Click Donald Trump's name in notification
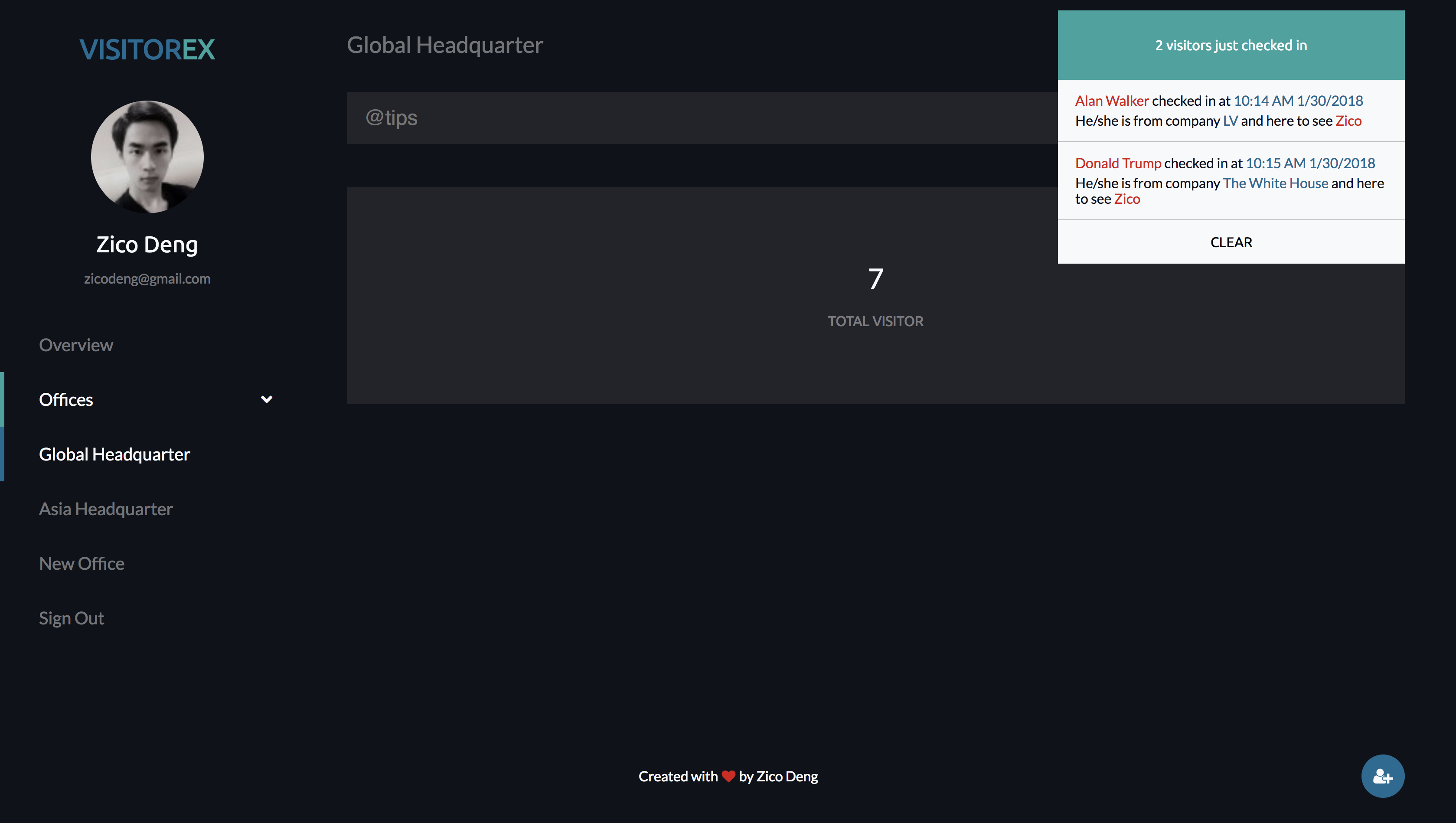This screenshot has width=1456, height=823. tap(1117, 163)
